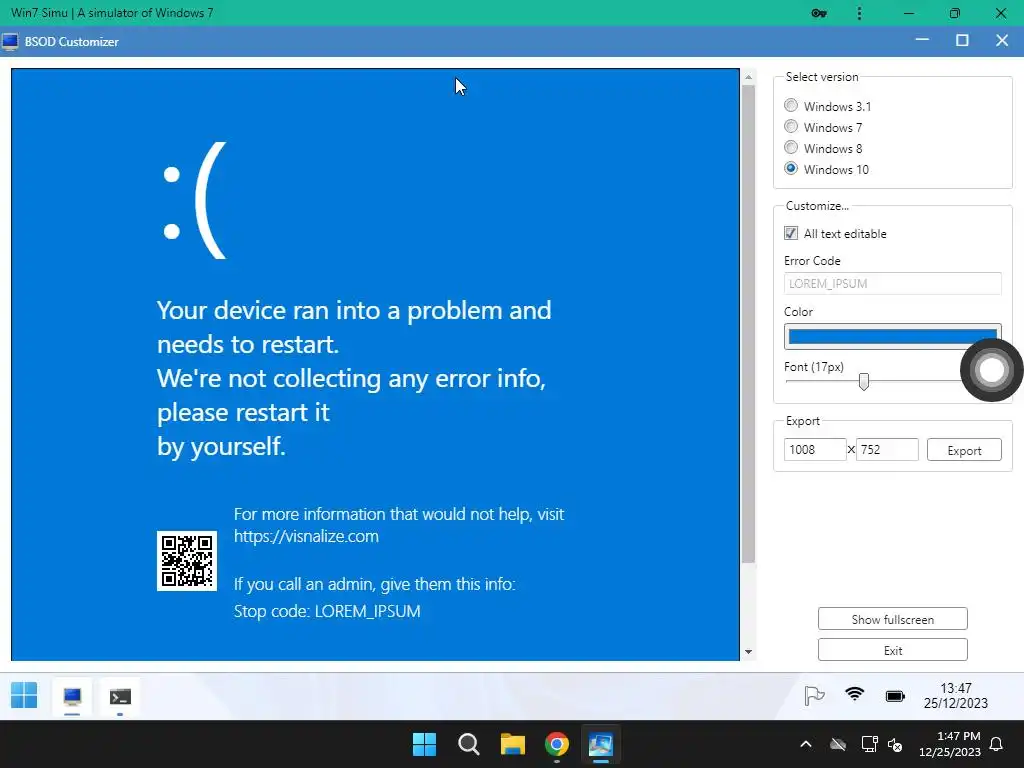
Task: Click the 'Your device ran into a problem' text
Action: click(354, 310)
